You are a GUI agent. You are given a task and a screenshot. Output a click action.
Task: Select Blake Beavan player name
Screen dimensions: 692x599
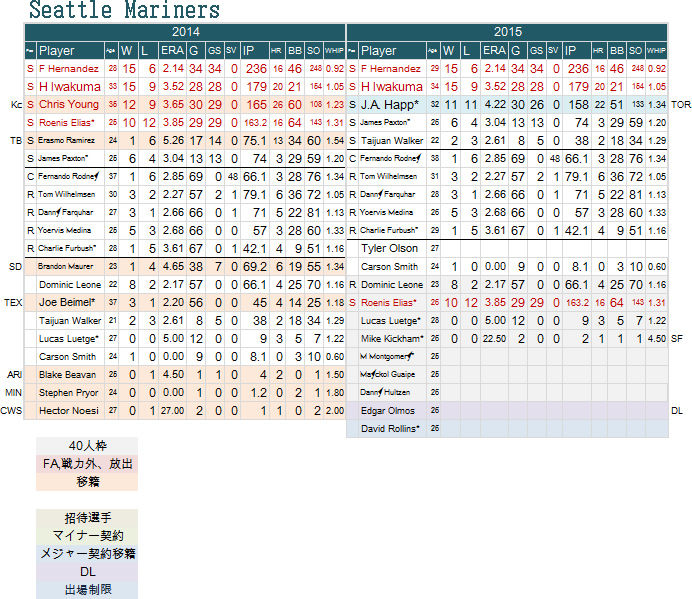(68, 375)
